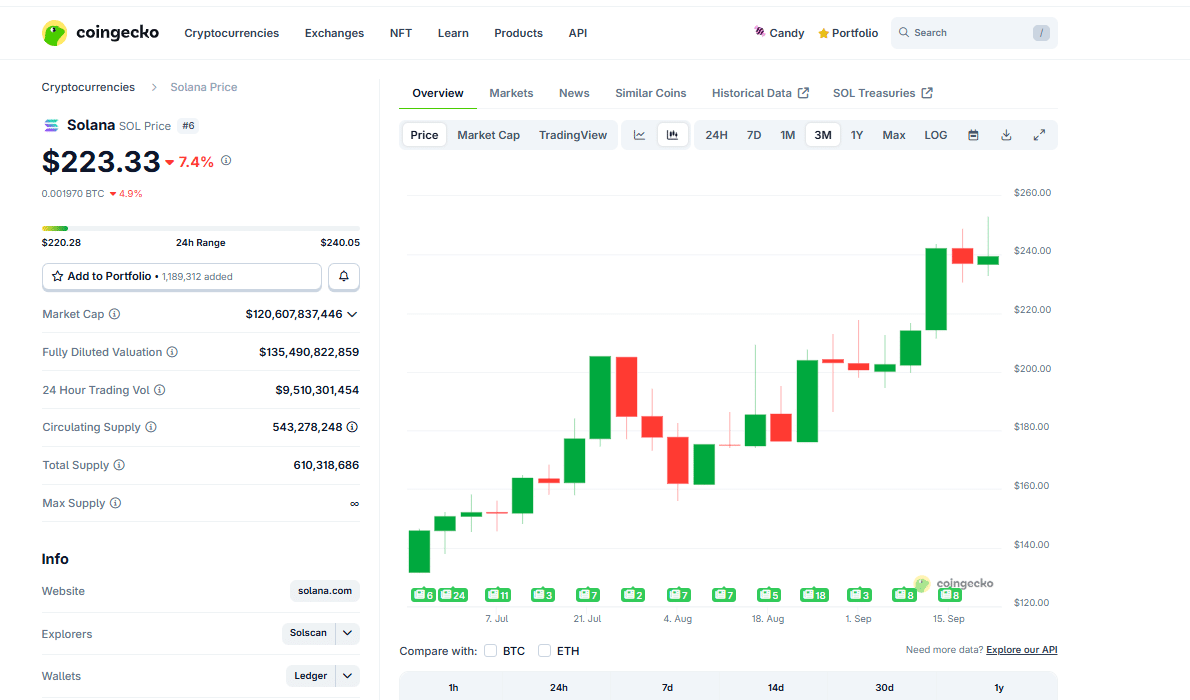Click the Search input field
Image resolution: width=1190 pixels, height=700 pixels.
click(974, 33)
